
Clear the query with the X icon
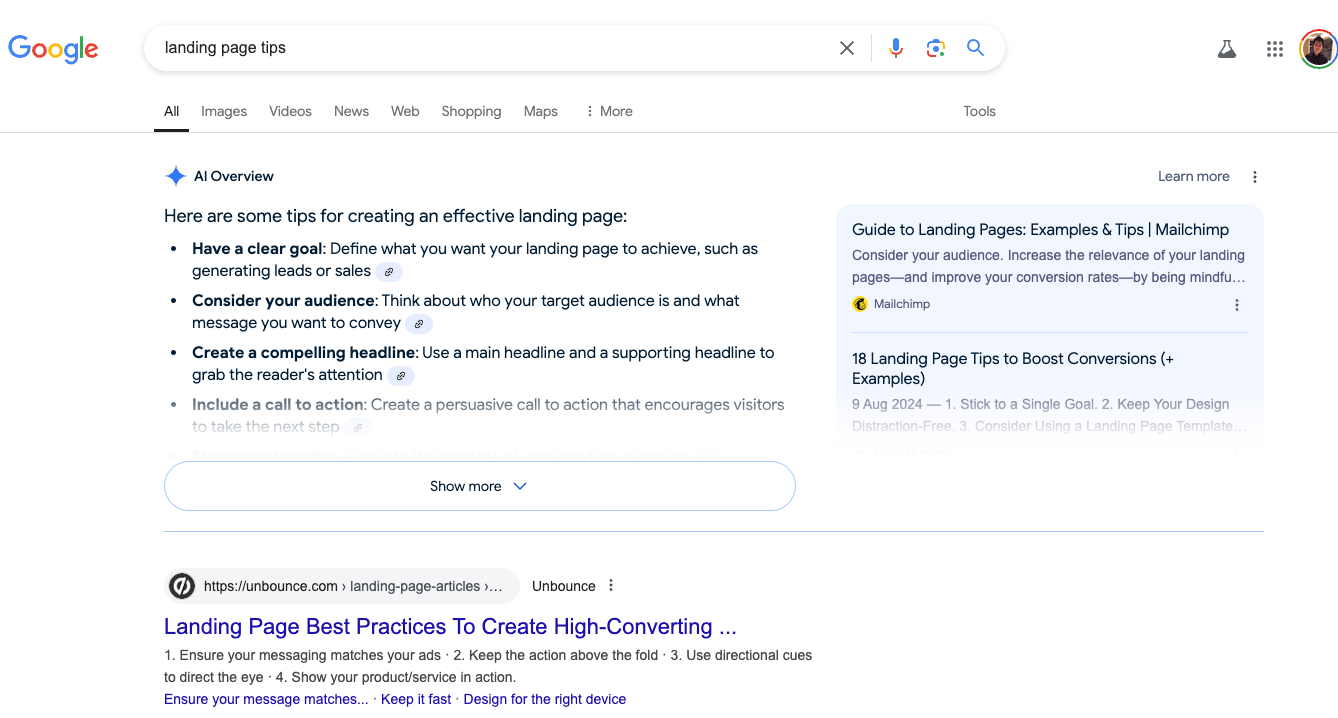point(846,47)
